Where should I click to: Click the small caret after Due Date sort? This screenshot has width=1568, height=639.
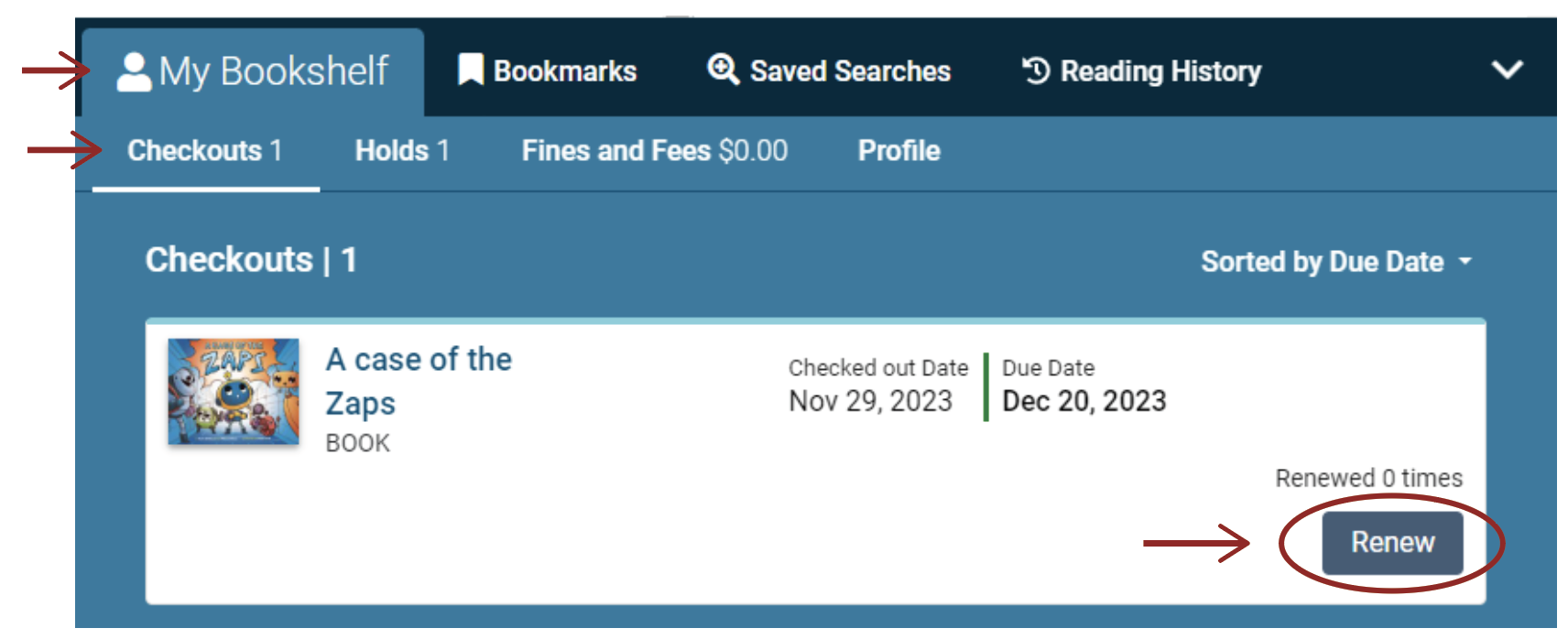(1465, 262)
